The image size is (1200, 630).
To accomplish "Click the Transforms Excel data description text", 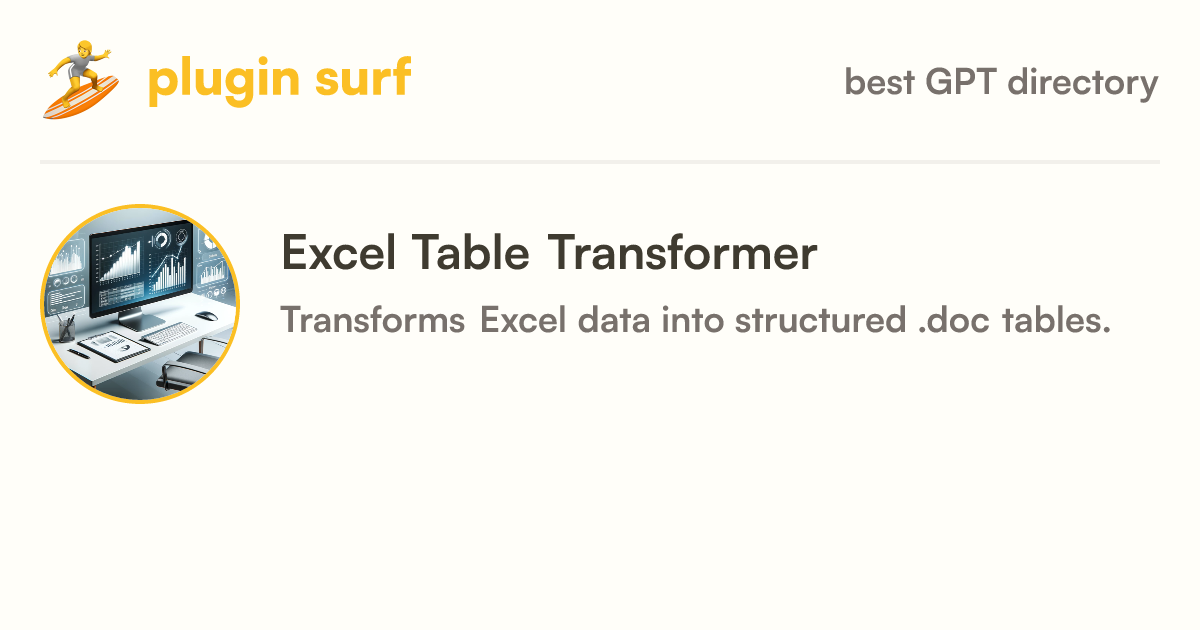I will click(696, 321).
